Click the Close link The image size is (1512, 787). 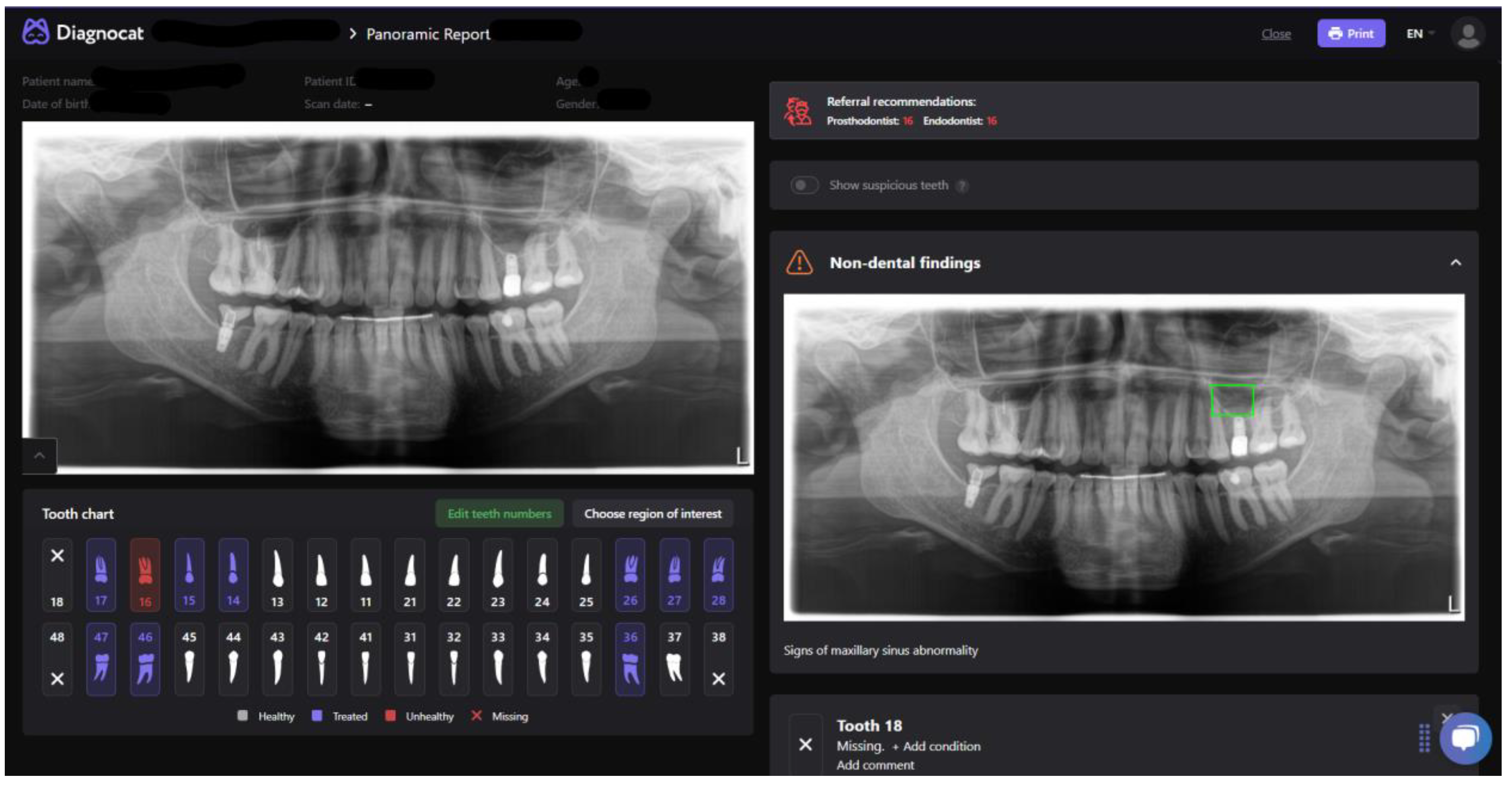click(1276, 34)
